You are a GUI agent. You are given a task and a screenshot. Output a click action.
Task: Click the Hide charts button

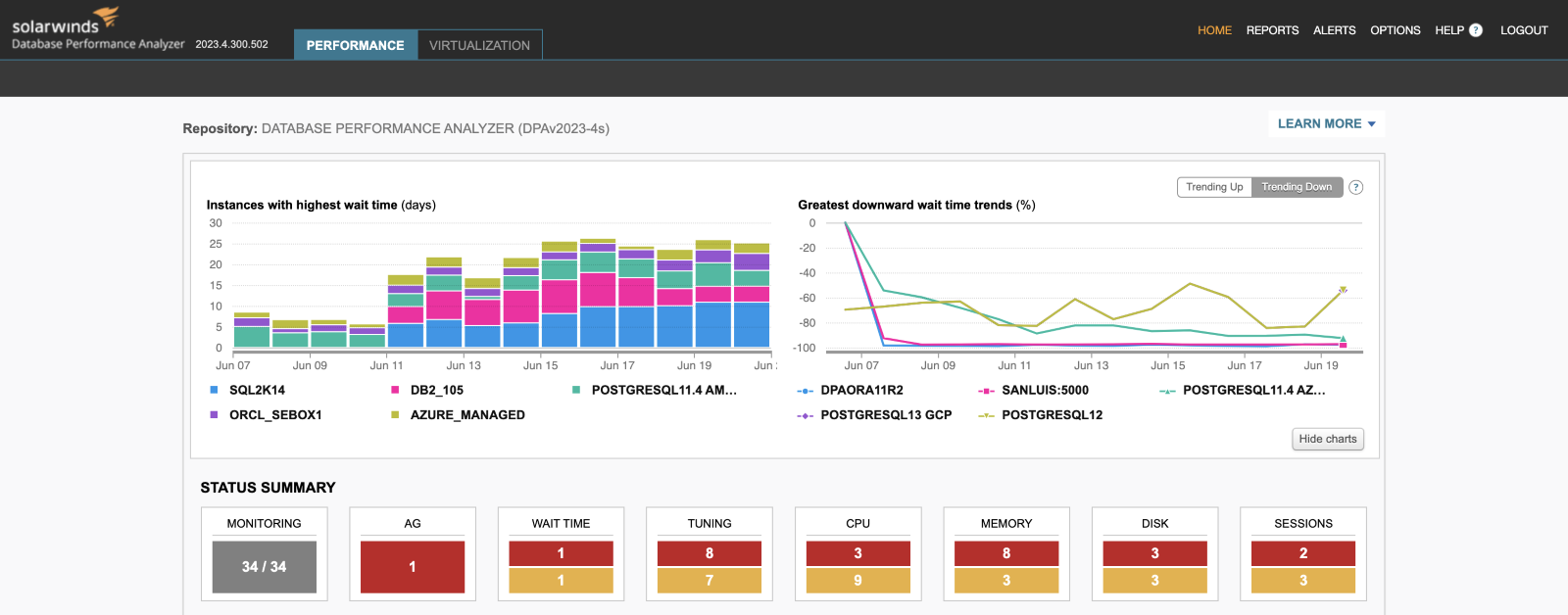click(1328, 439)
